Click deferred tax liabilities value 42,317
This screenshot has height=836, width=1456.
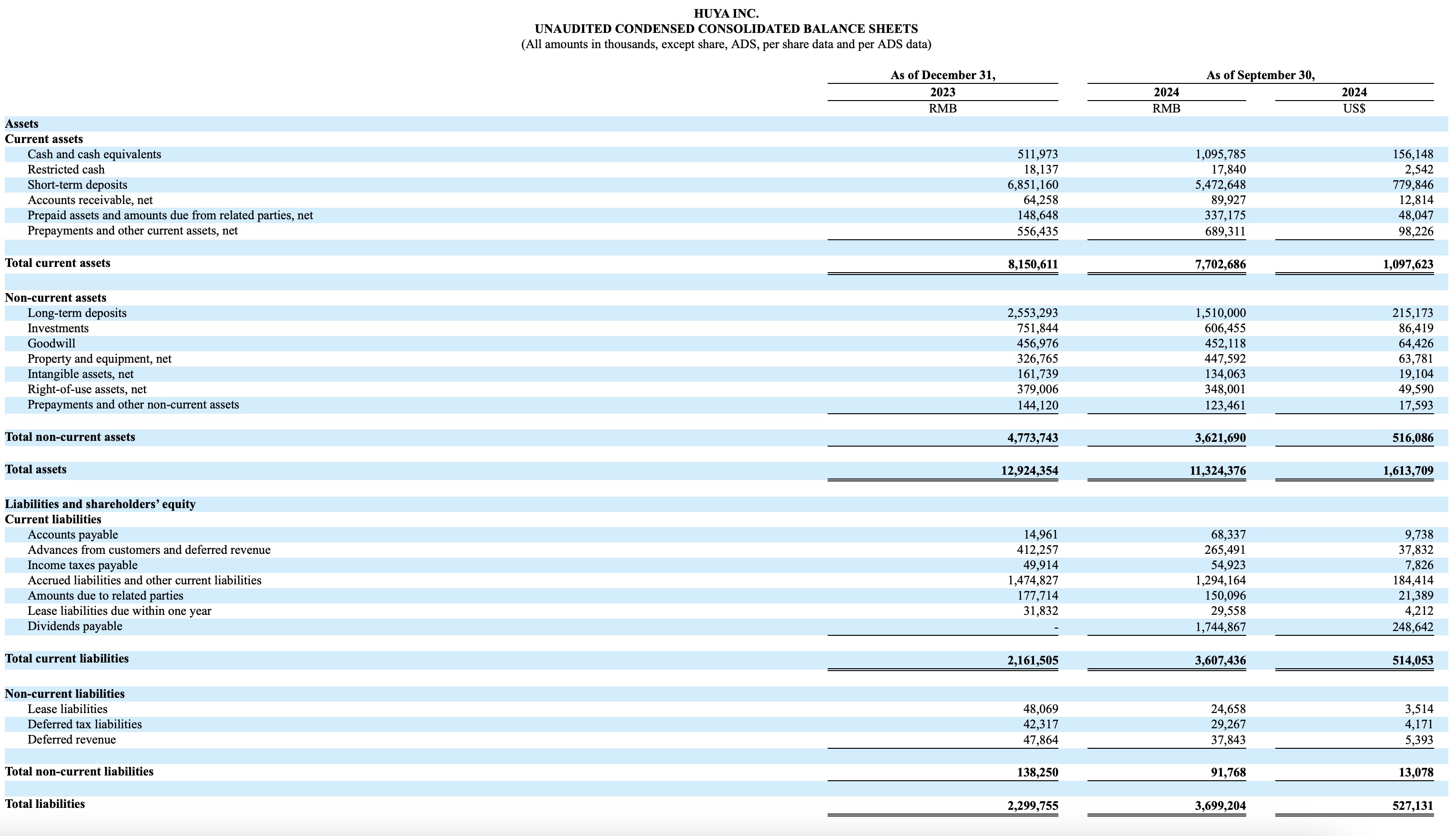[1040, 724]
